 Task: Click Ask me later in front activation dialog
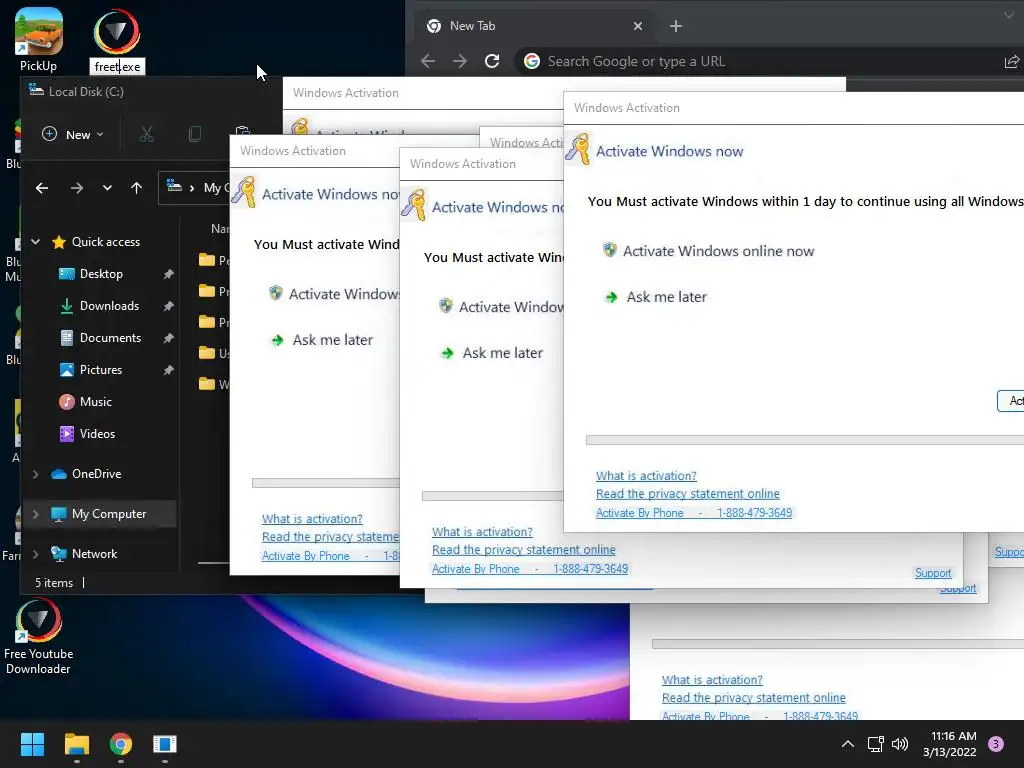[657, 297]
